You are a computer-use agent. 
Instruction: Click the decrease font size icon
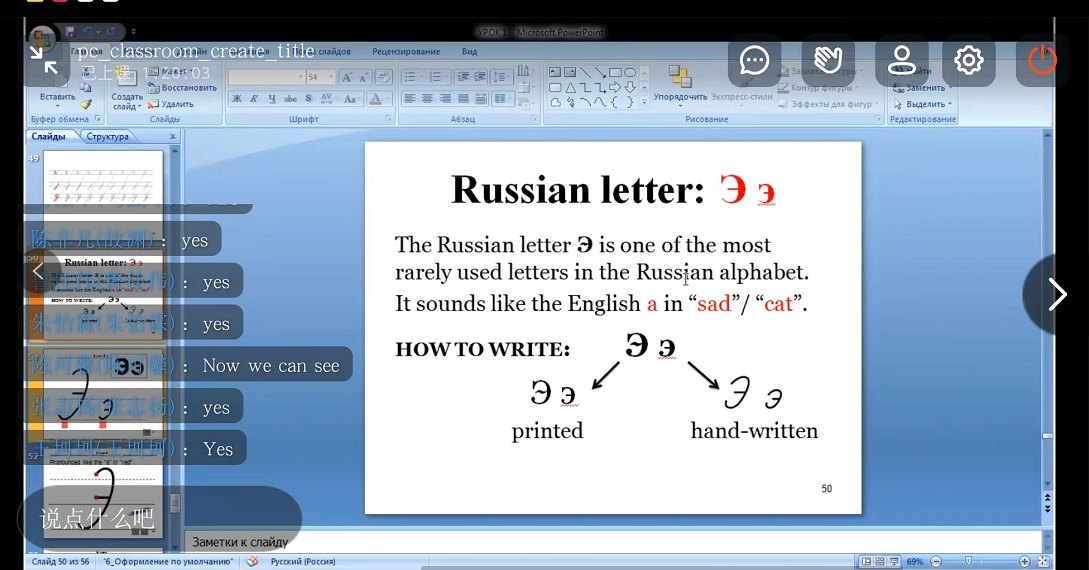(363, 77)
